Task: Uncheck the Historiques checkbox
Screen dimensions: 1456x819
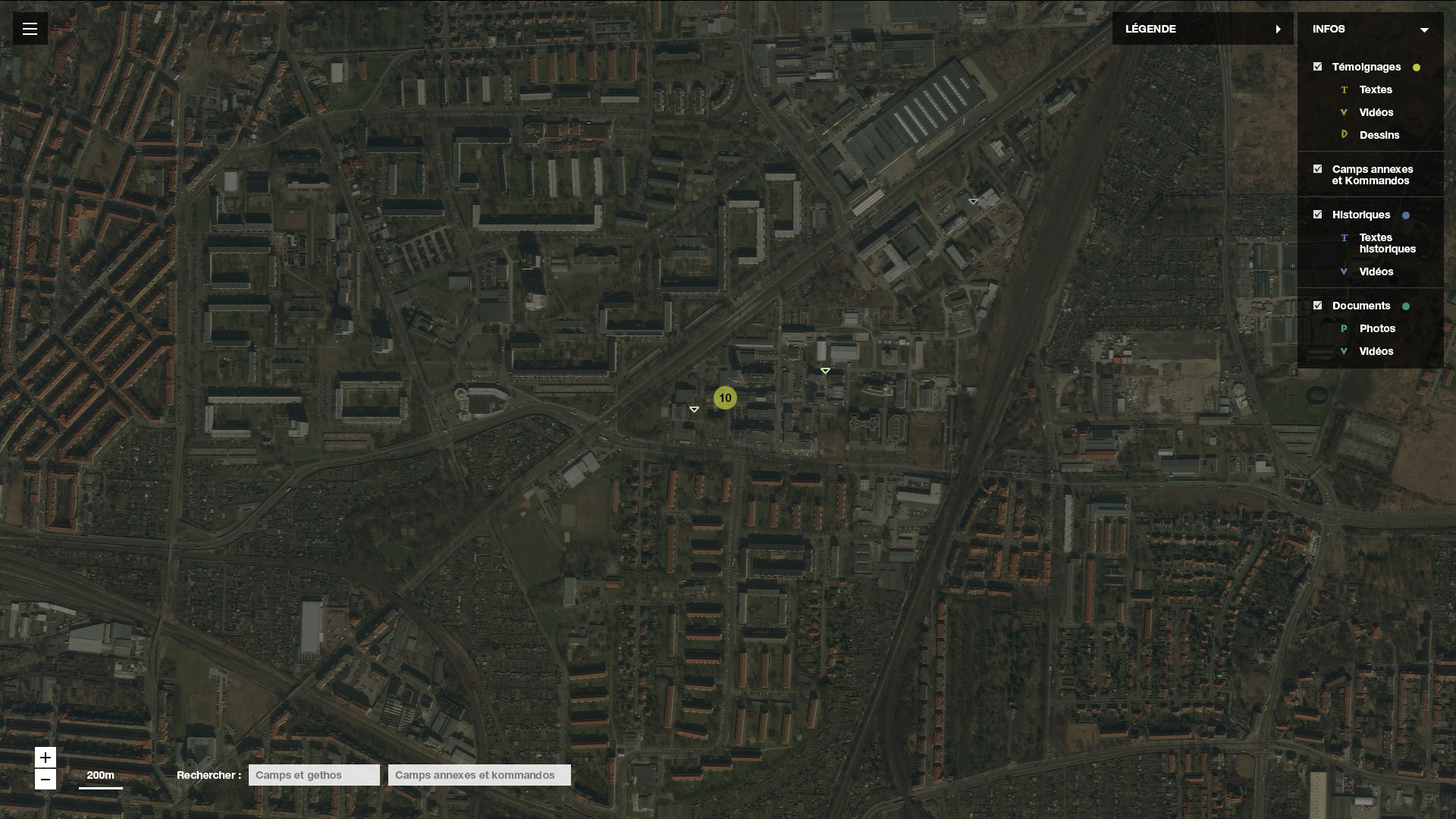Action: [x=1317, y=215]
